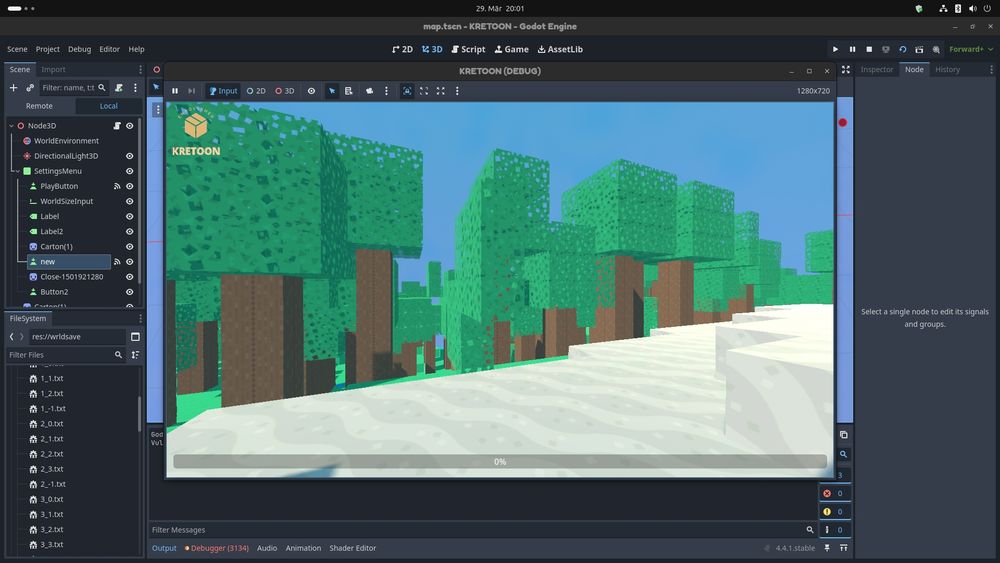Click the Attach Script icon in Scene dock

pos(119,87)
